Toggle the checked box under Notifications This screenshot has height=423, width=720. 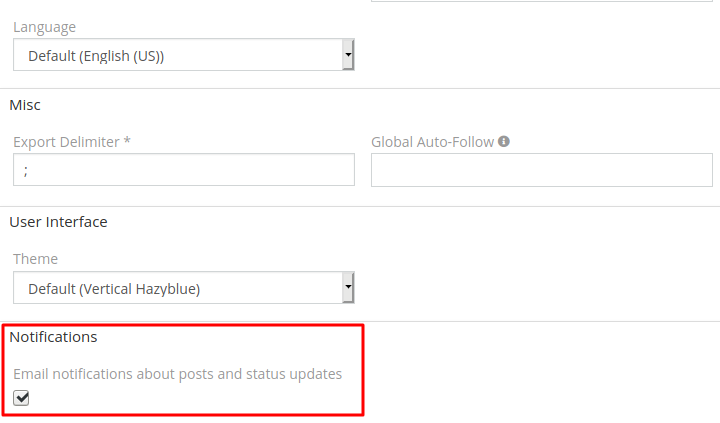(x=21, y=398)
